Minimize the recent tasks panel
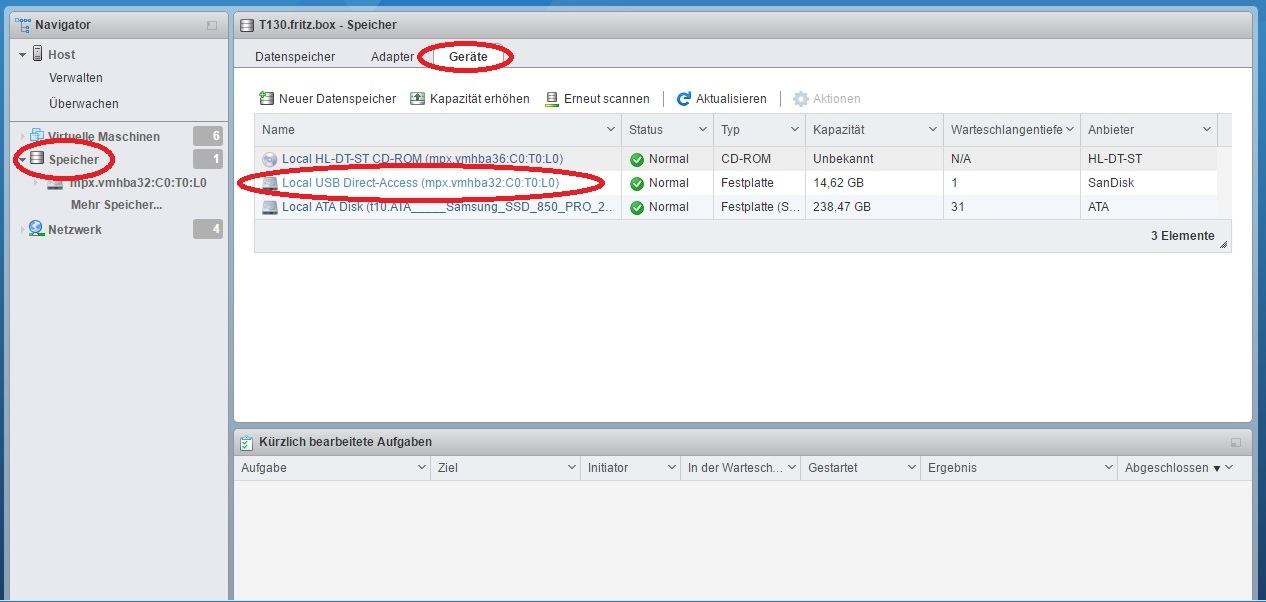This screenshot has height=602, width=1266. (x=1236, y=442)
